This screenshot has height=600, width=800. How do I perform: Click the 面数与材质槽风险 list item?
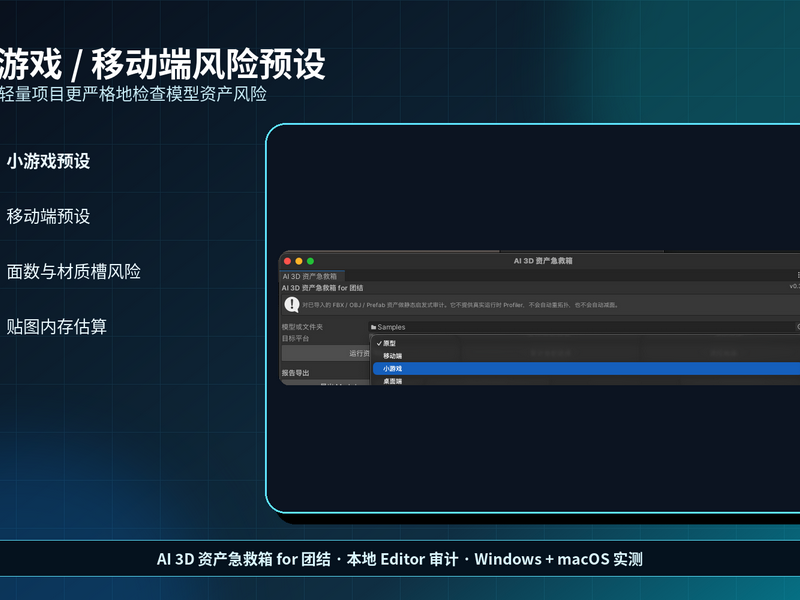(73, 271)
